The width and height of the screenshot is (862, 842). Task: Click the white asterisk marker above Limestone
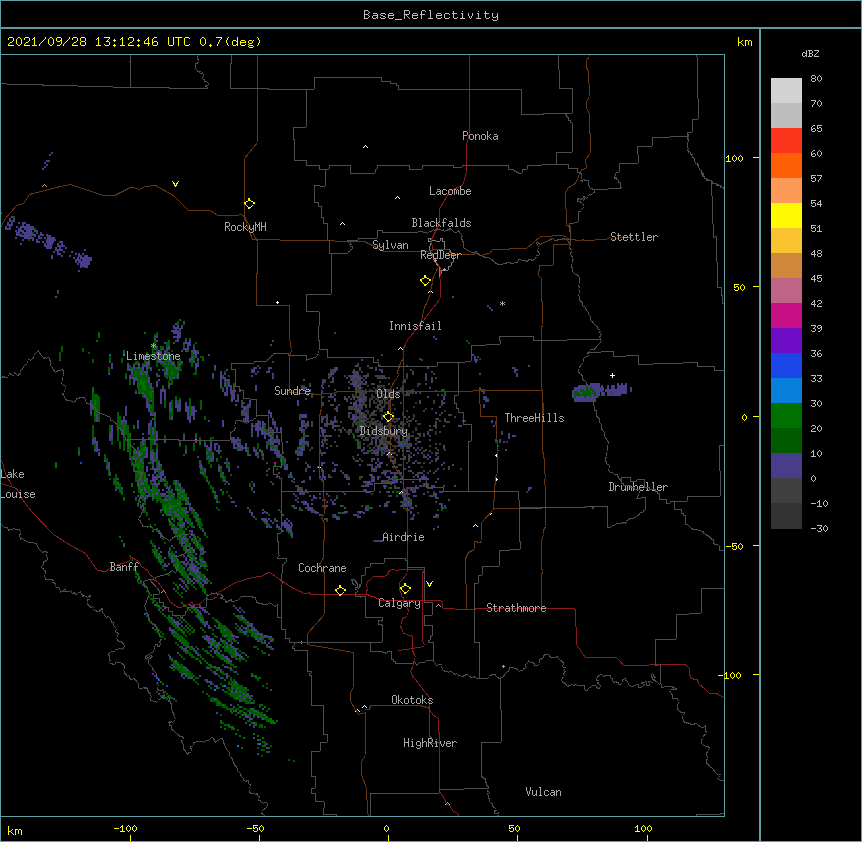coord(154,346)
